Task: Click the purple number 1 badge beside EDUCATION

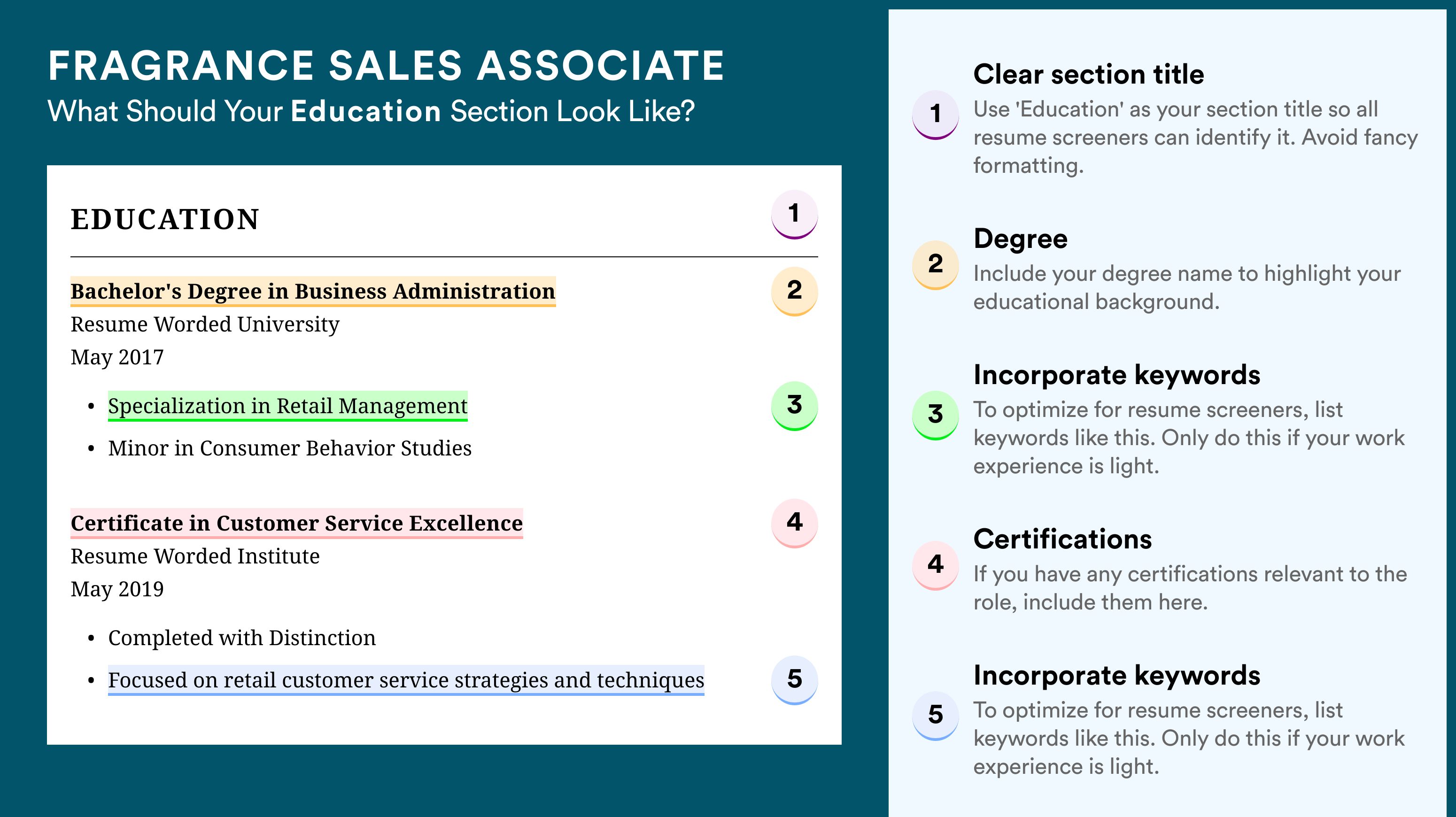Action: pos(794,214)
